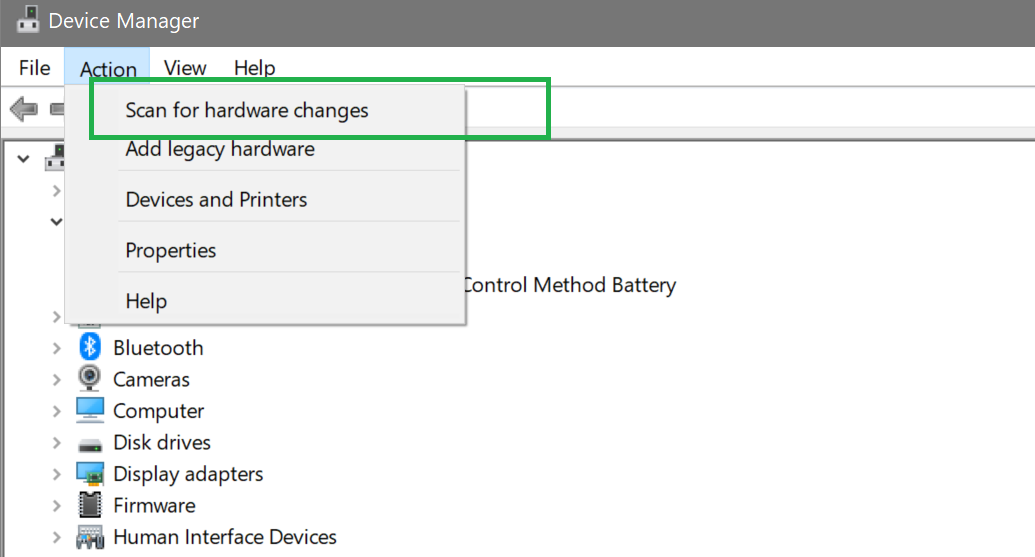Expand the Firmware category arrow
Image resolution: width=1035 pixels, height=557 pixels.
coord(57,506)
